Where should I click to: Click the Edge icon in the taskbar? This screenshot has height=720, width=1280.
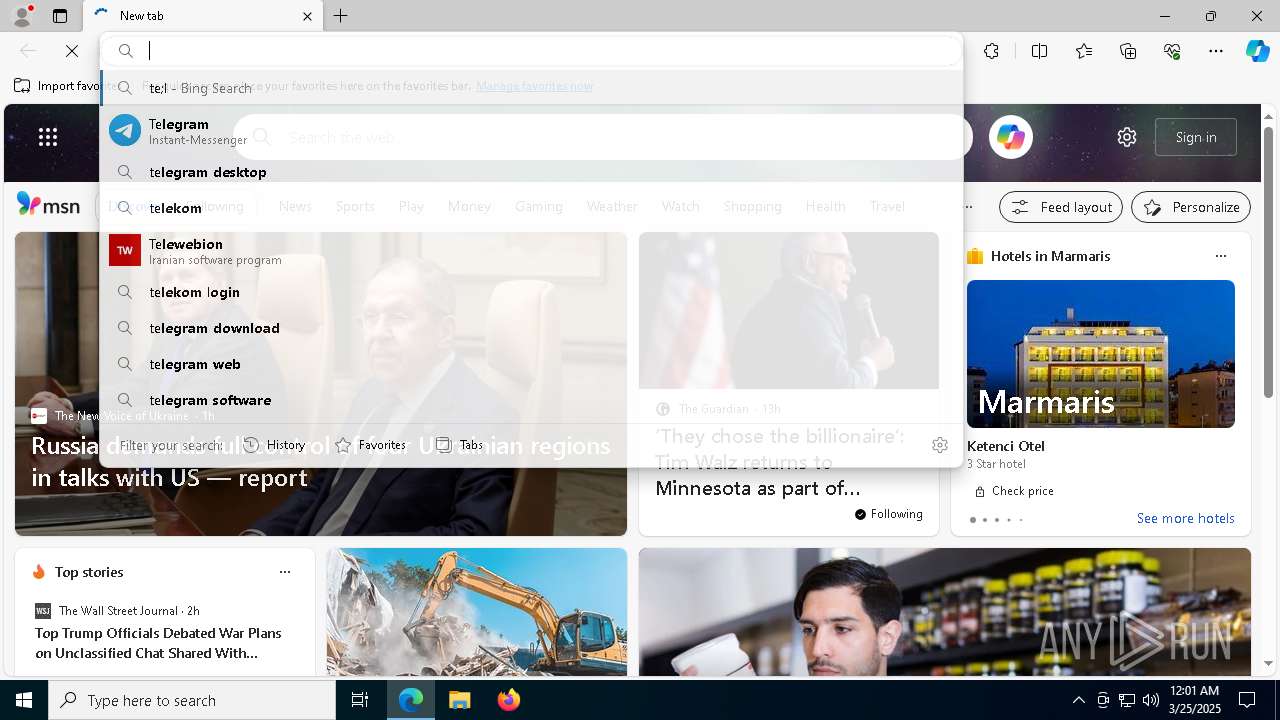click(411, 700)
